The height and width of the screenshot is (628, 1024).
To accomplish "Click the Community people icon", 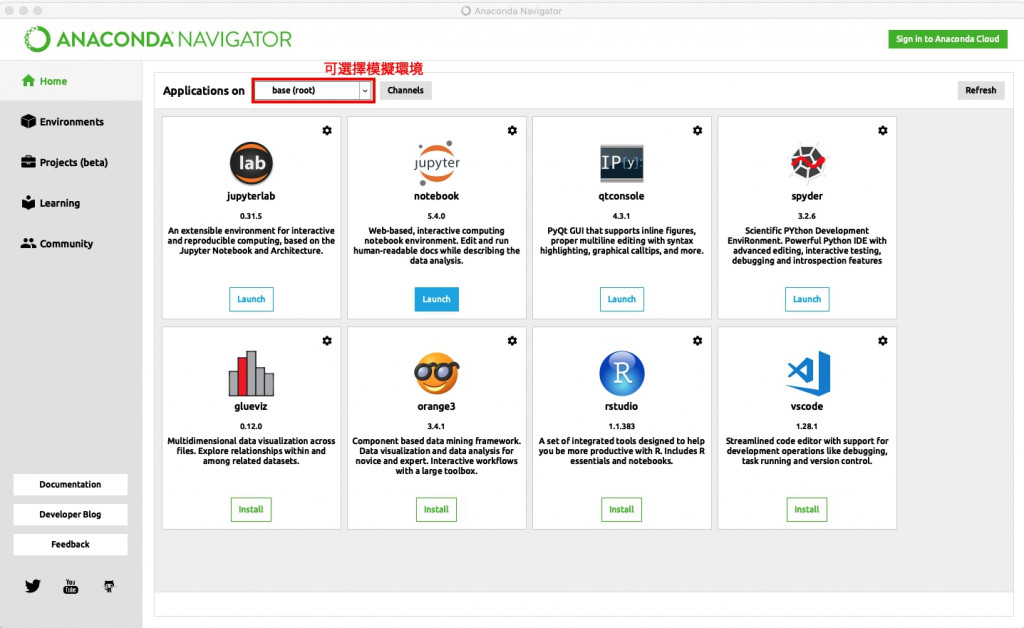I will point(28,243).
